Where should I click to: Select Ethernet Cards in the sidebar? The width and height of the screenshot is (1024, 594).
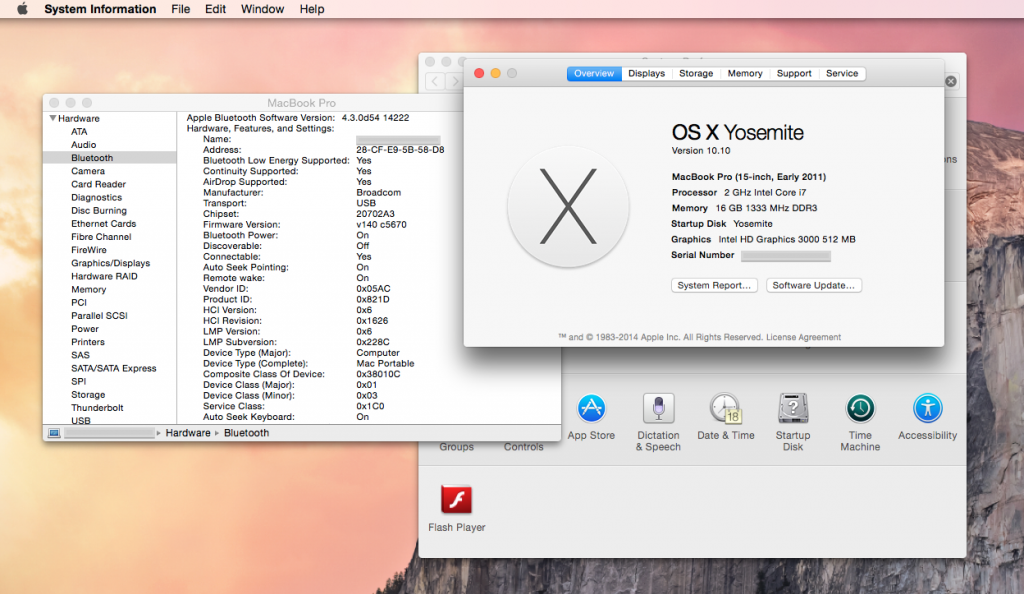click(104, 223)
